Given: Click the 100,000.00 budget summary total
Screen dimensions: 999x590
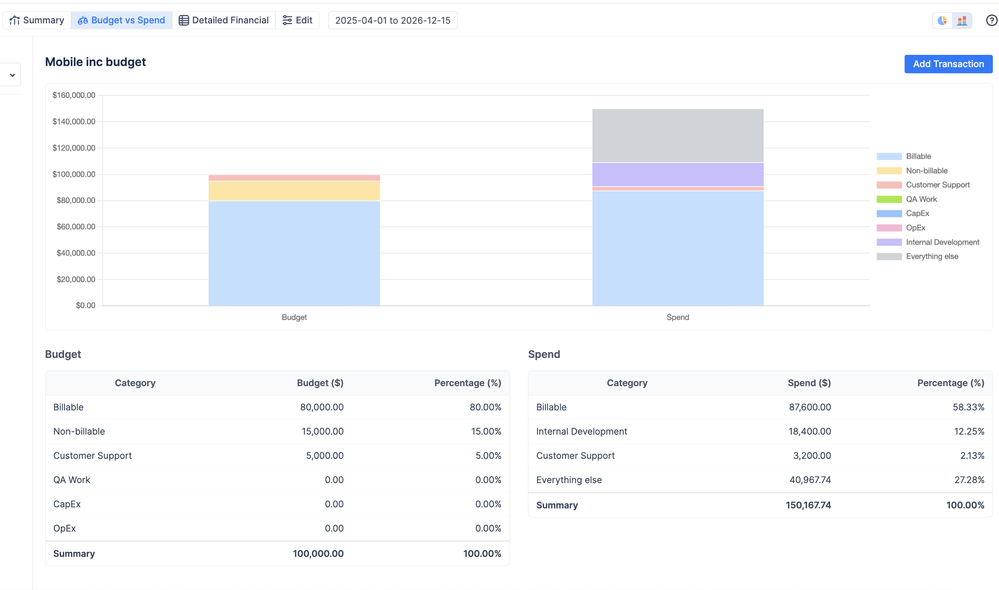Looking at the screenshot, I should [x=318, y=554].
